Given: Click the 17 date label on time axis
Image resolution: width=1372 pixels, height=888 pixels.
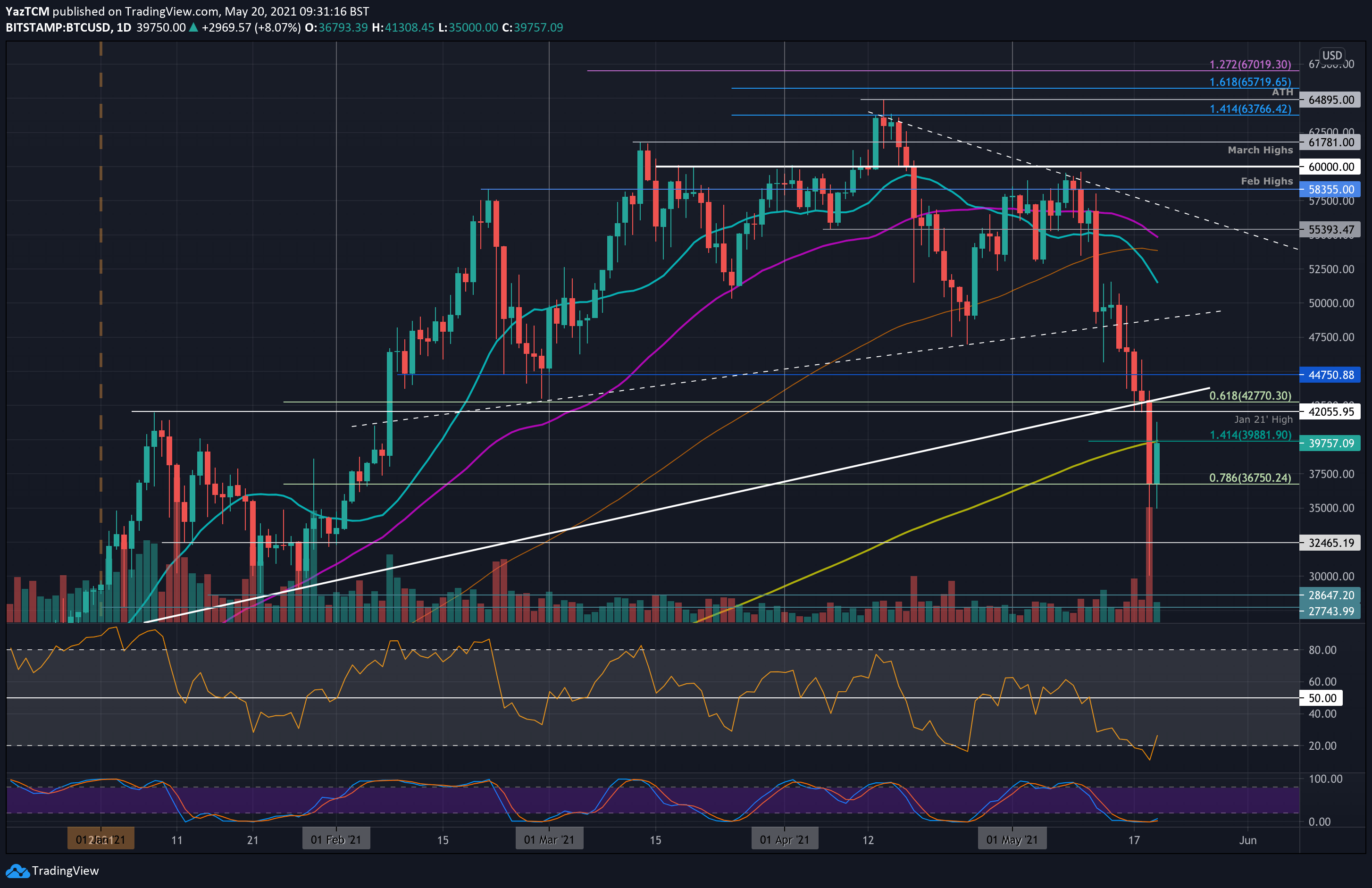Looking at the screenshot, I should (1134, 840).
